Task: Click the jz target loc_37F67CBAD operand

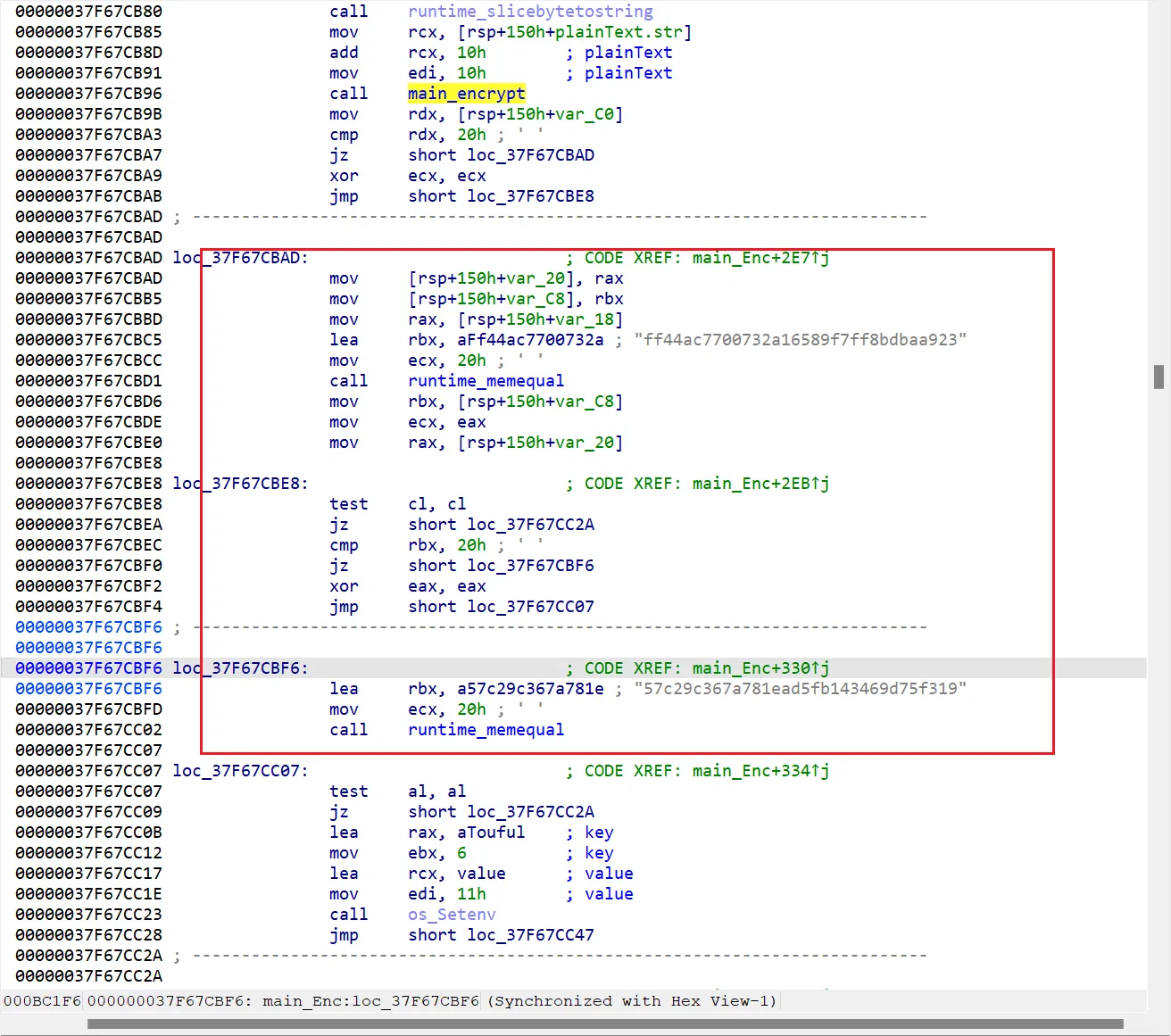Action: [530, 155]
